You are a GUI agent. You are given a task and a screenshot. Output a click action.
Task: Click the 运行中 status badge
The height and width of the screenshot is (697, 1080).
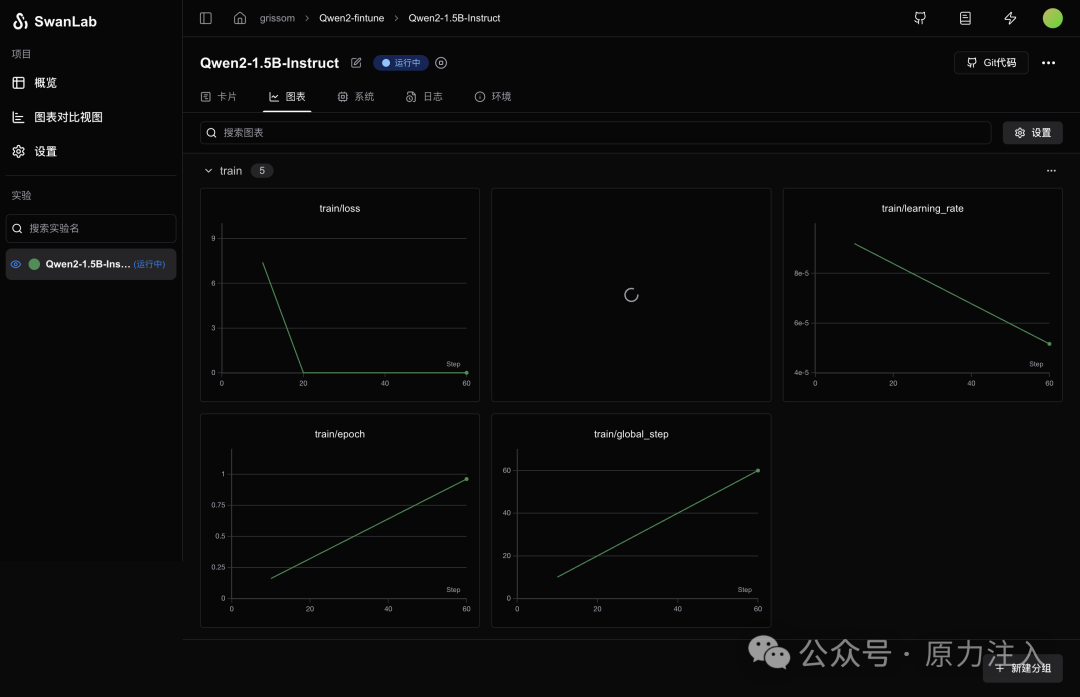[x=401, y=63]
